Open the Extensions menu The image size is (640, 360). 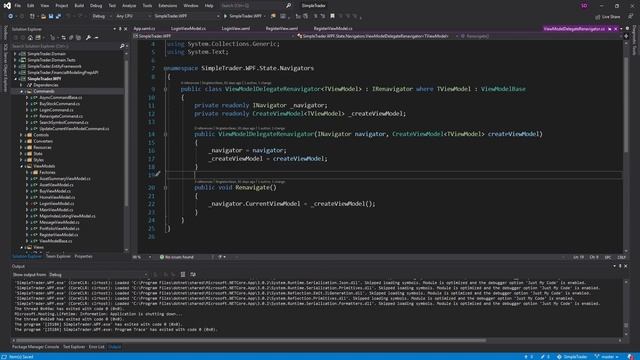click(x=167, y=6)
